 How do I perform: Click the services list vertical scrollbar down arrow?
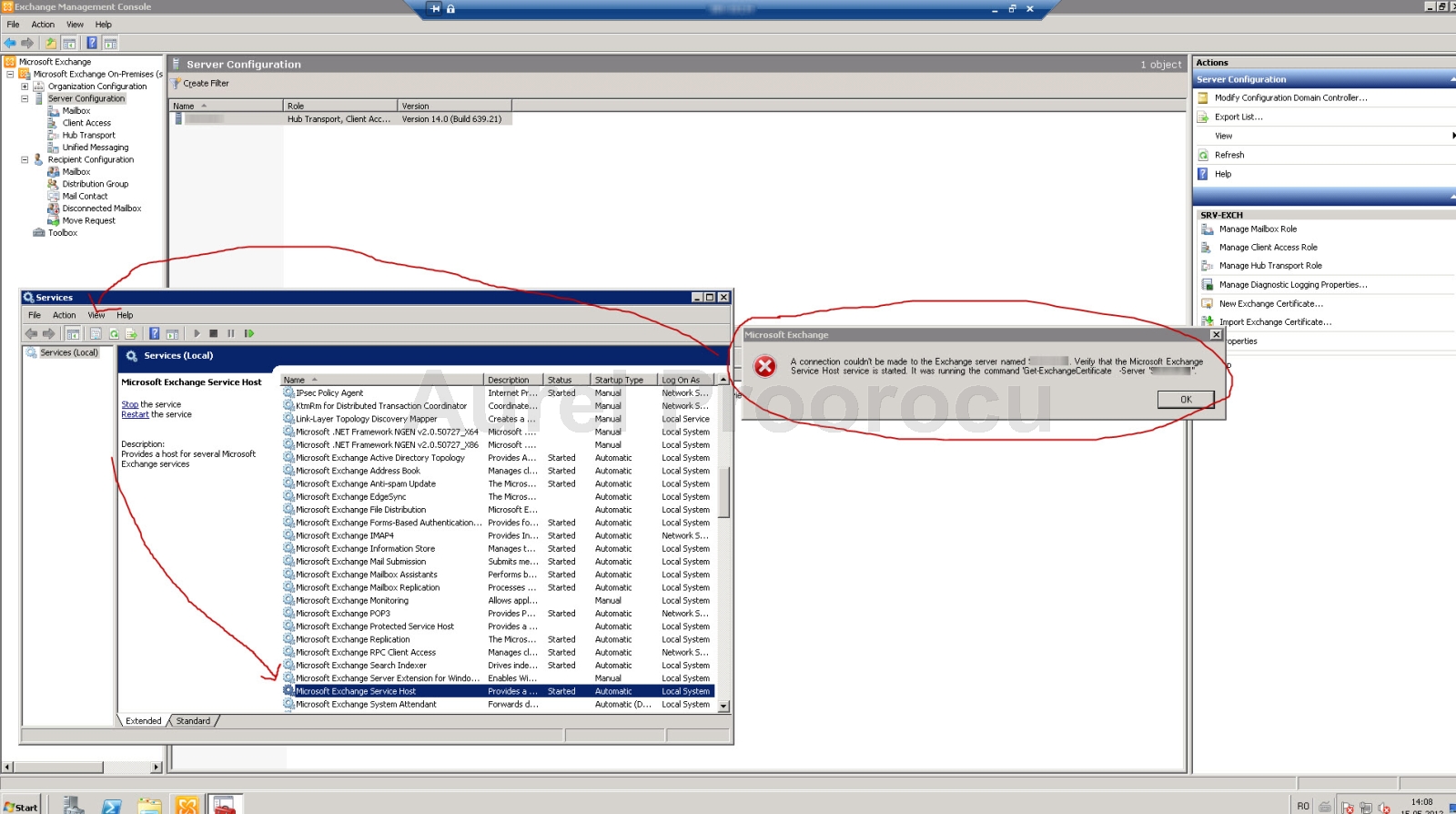click(x=723, y=706)
